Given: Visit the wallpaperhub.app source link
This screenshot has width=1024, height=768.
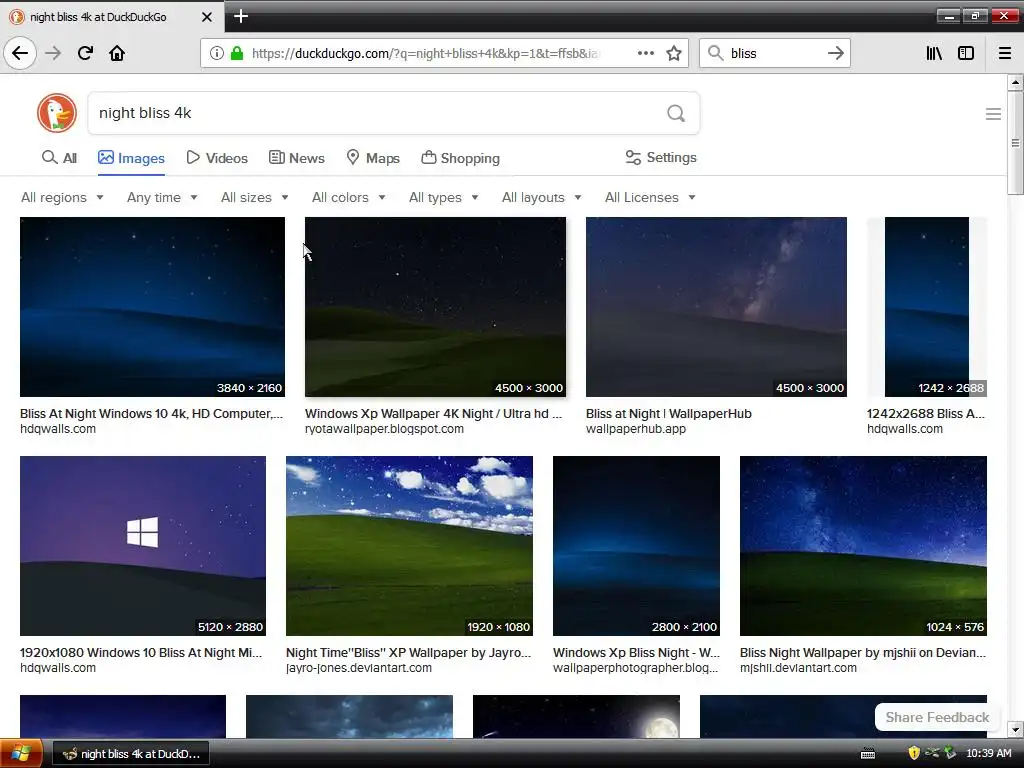Looking at the screenshot, I should click(635, 429).
